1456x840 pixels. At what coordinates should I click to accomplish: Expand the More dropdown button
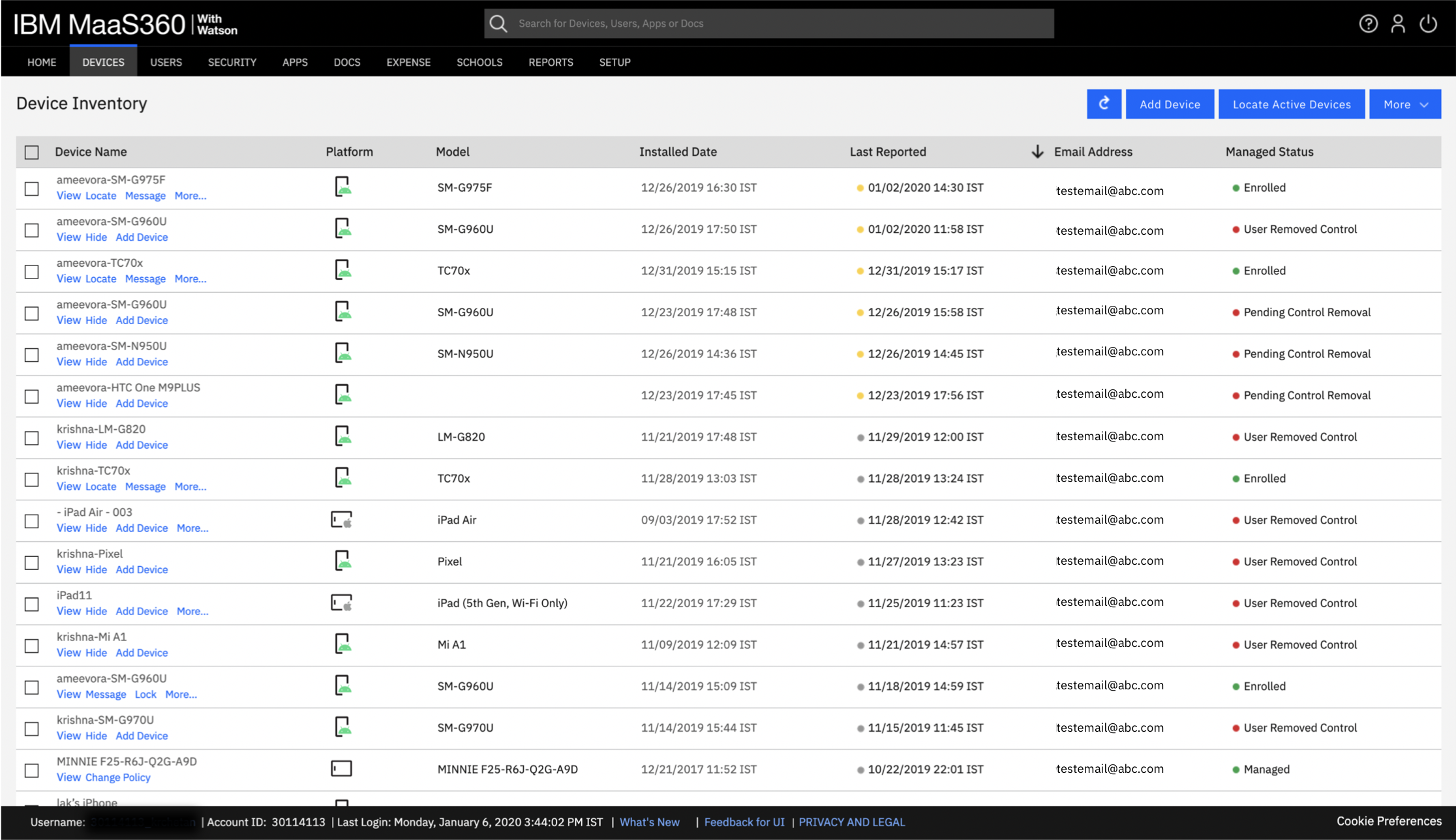click(1404, 104)
